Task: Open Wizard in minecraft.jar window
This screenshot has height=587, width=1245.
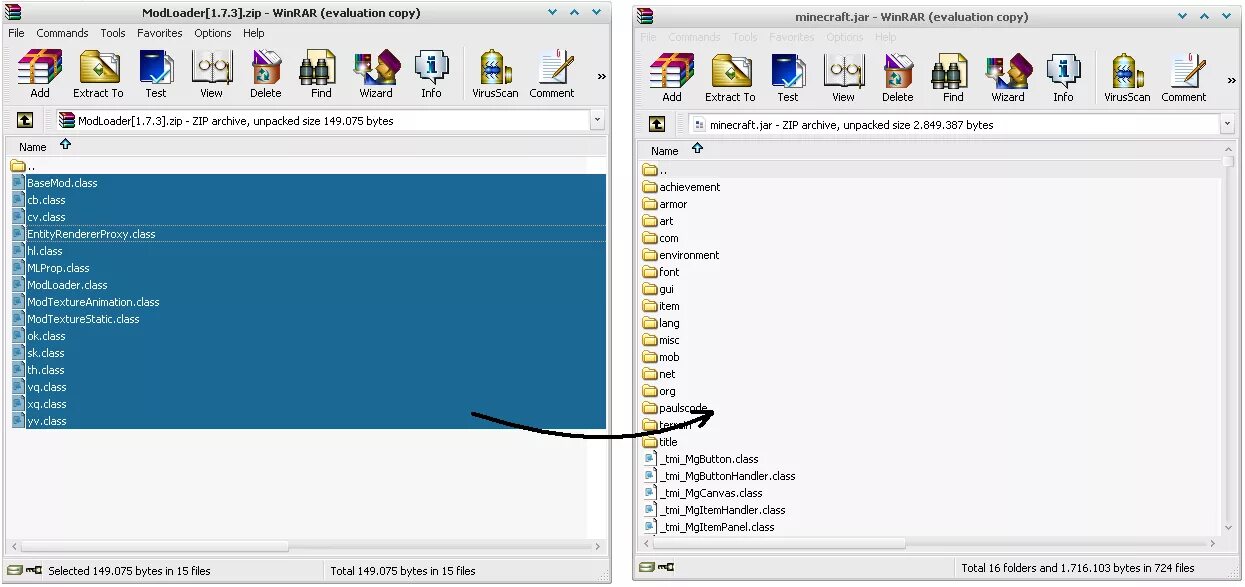Action: tap(1008, 78)
